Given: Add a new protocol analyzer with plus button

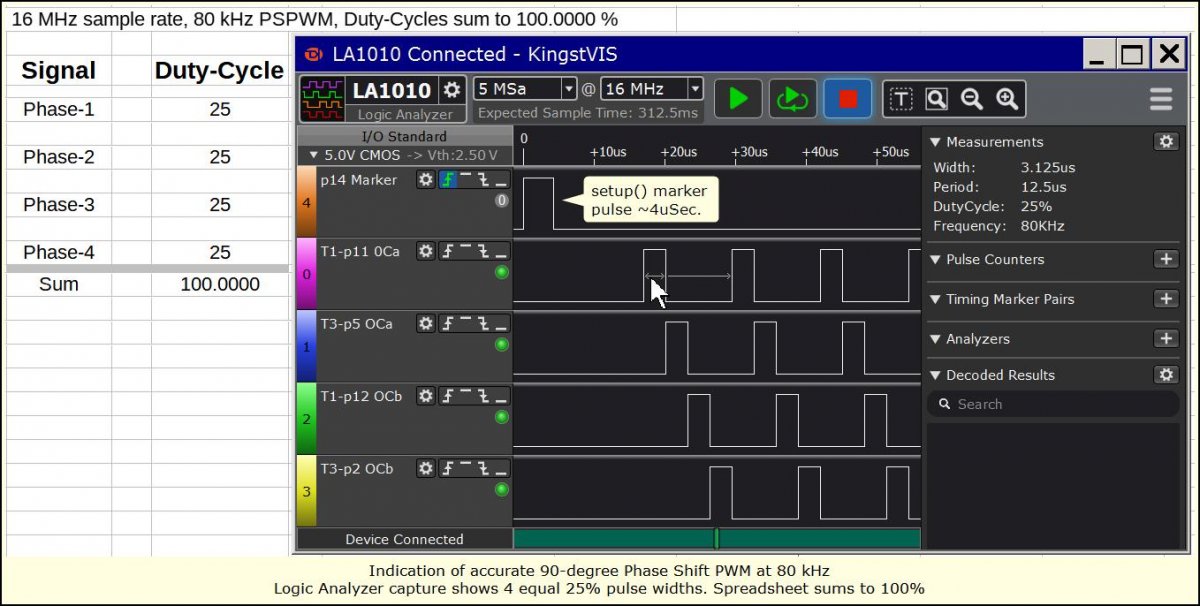Looking at the screenshot, I should [1166, 339].
